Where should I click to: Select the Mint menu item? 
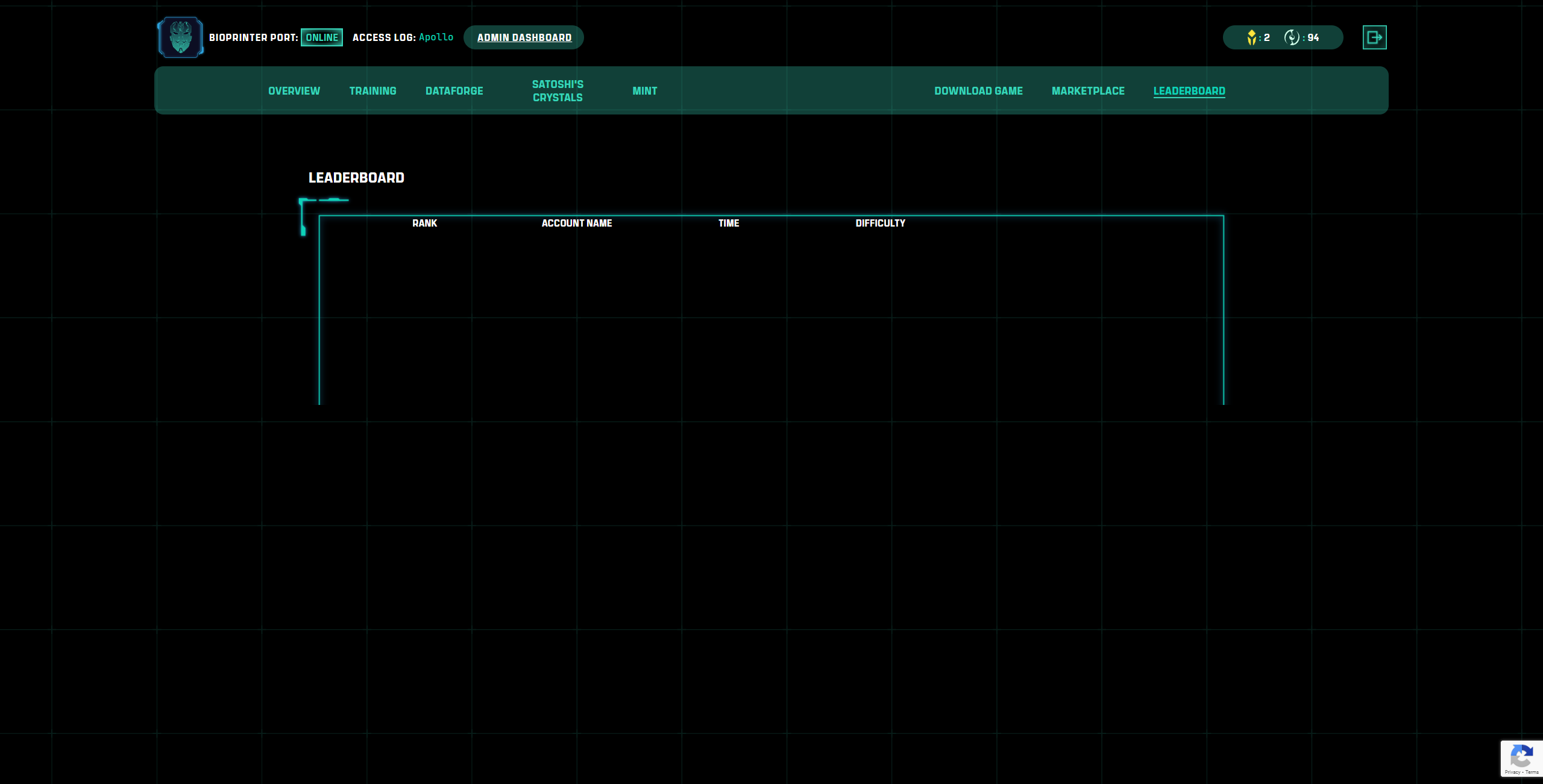(x=644, y=91)
